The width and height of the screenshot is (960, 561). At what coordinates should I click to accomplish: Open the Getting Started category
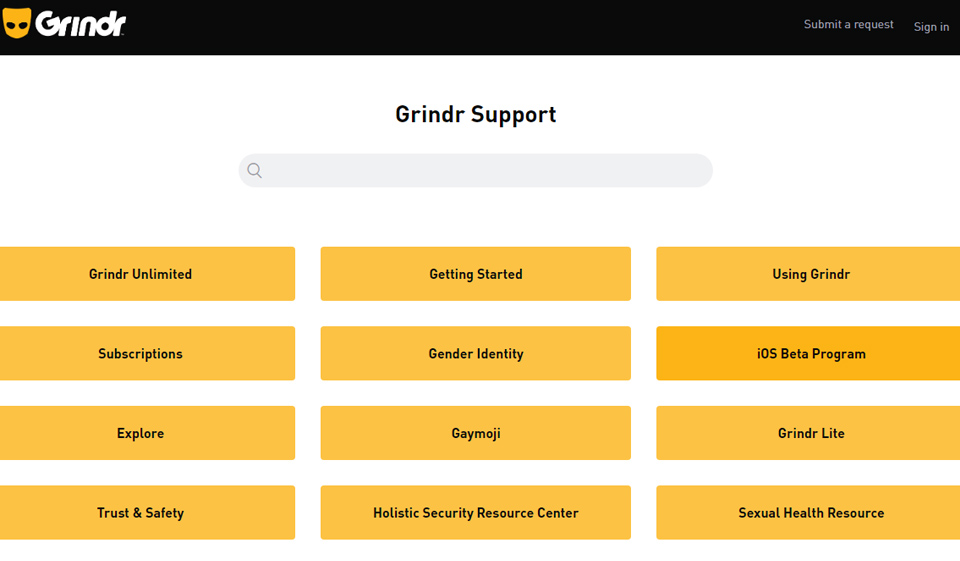475,274
